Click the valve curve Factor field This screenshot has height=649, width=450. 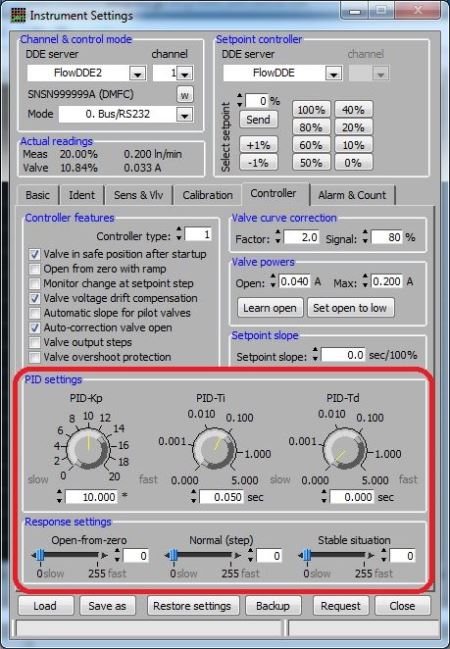pos(301,238)
